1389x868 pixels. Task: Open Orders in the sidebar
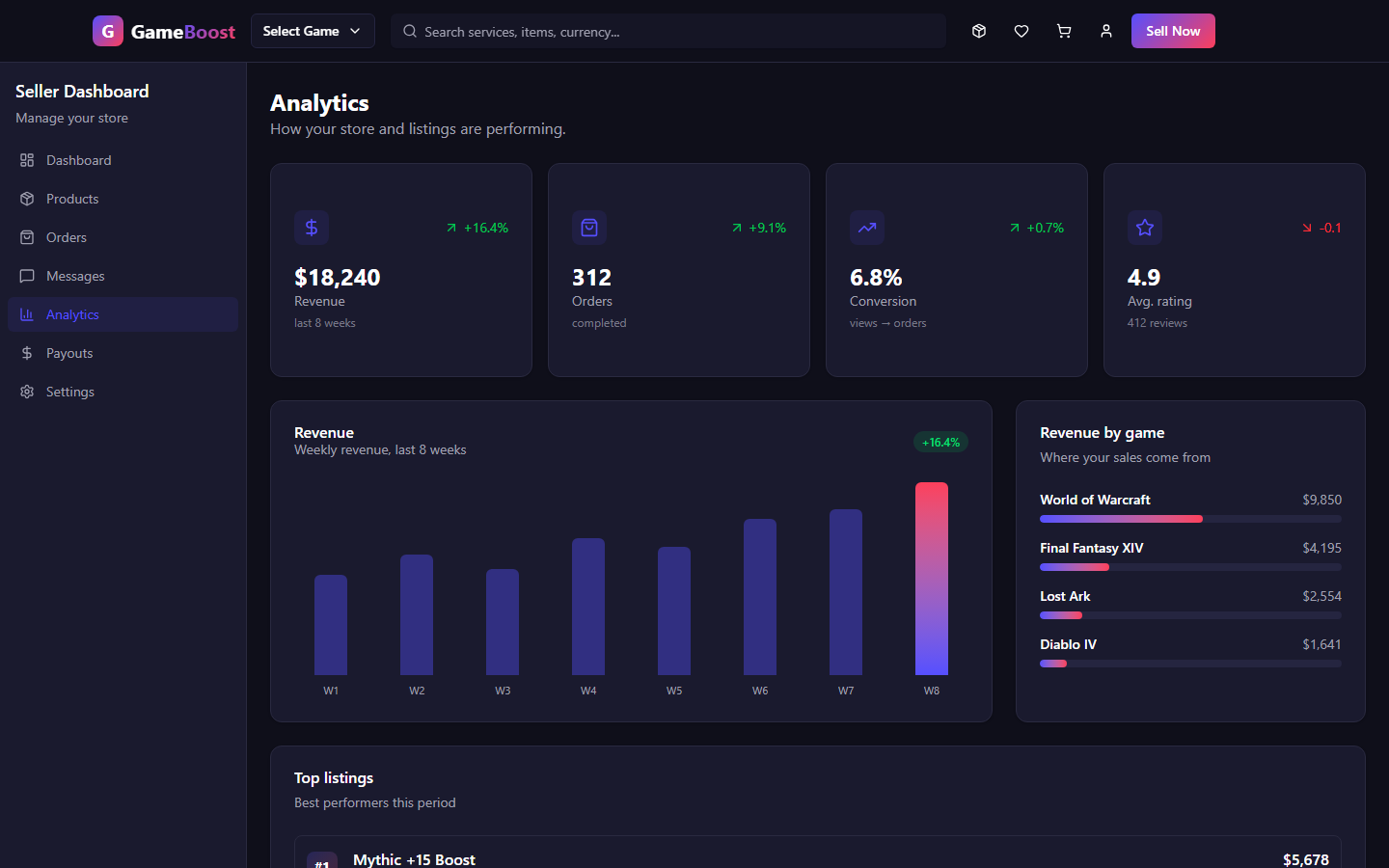pos(123,237)
